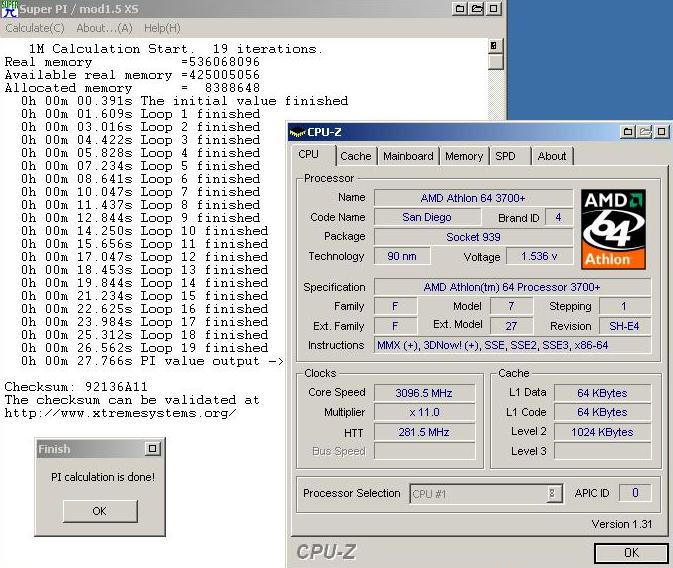Close the Super PI window
673x568 pixels.
(x=494, y=9)
